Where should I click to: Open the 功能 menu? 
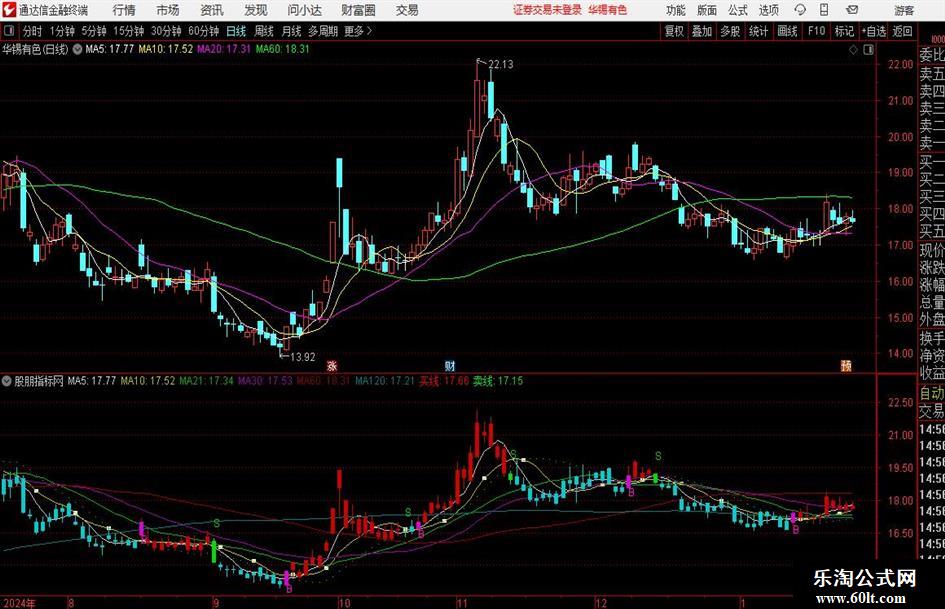(676, 10)
